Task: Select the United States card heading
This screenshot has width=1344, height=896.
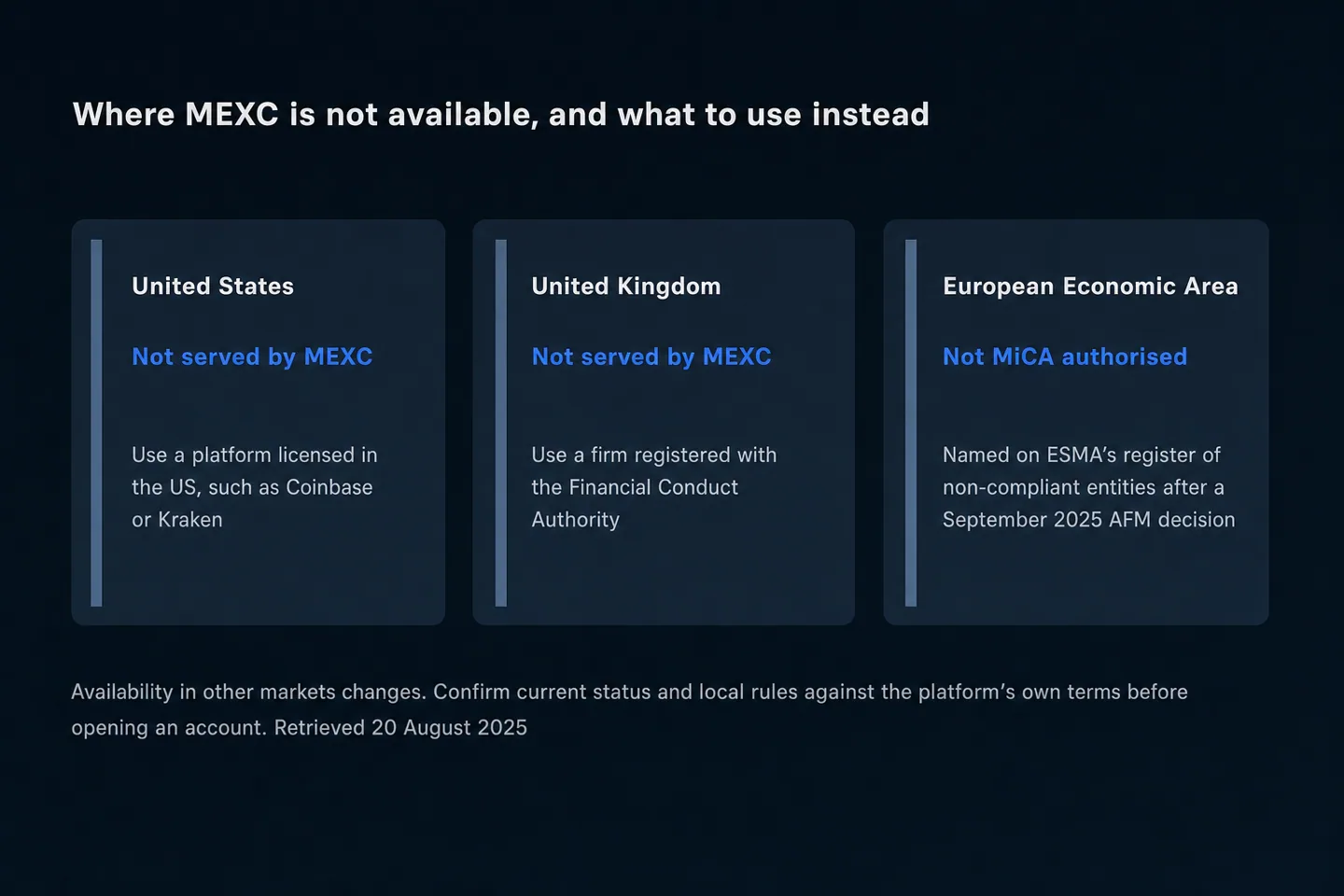Action: click(213, 287)
